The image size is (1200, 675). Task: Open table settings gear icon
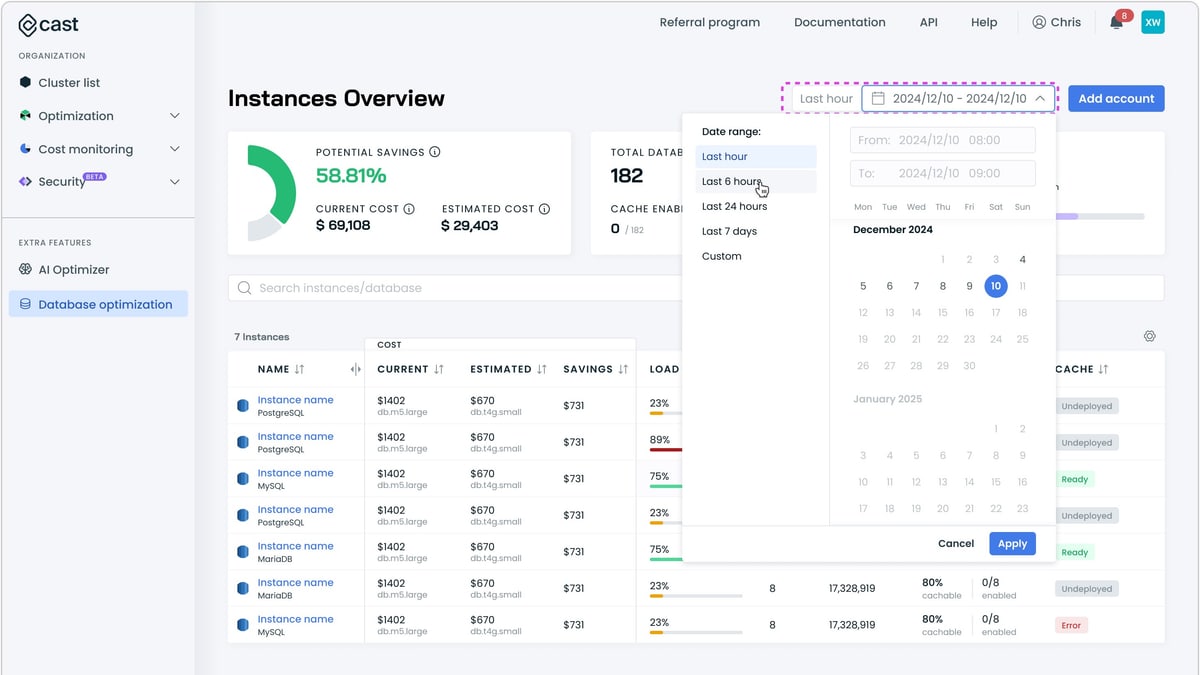click(1150, 337)
